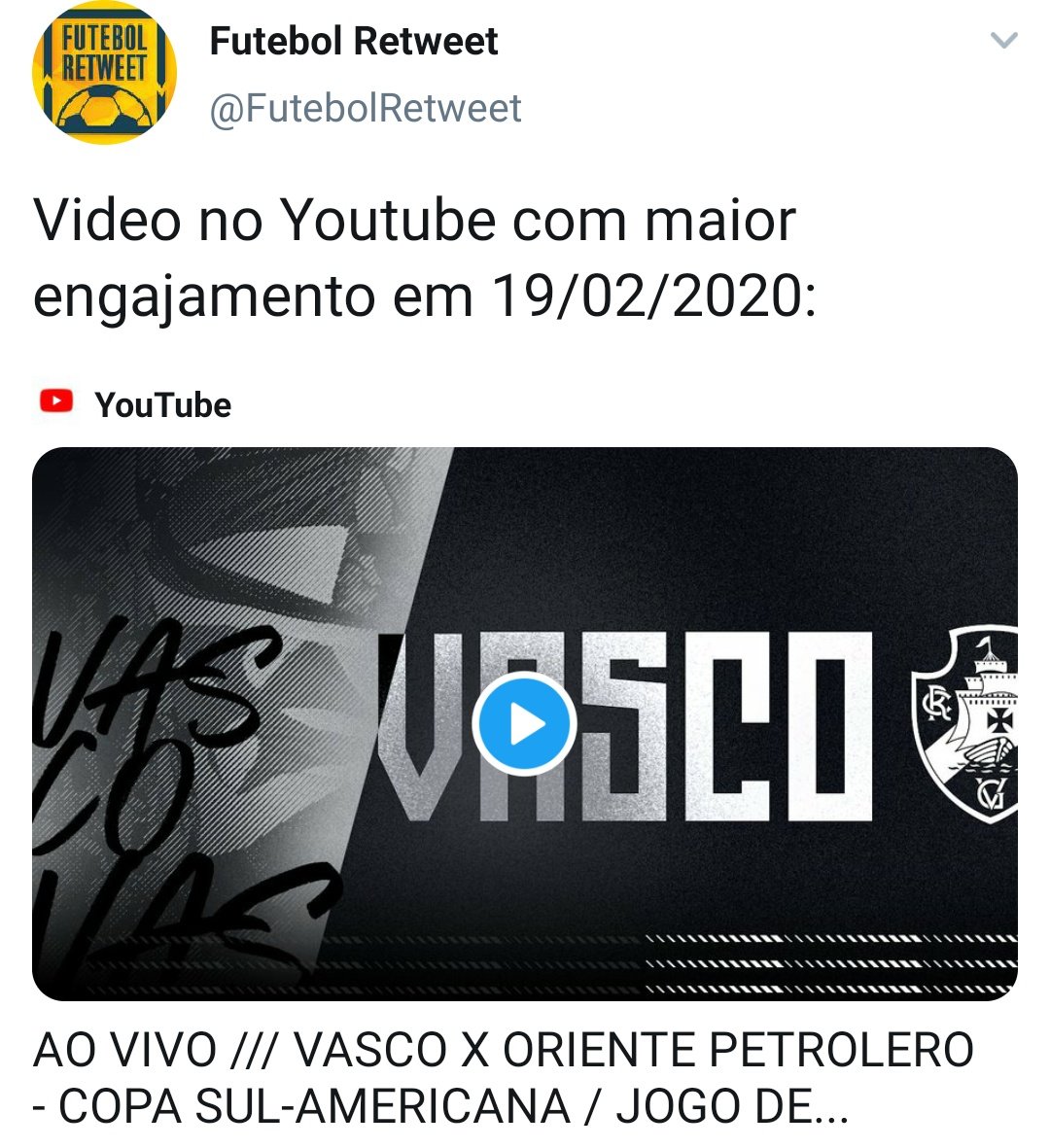Expand tweet options with the chevron arrow
1050x1148 pixels.
[x=1004, y=40]
